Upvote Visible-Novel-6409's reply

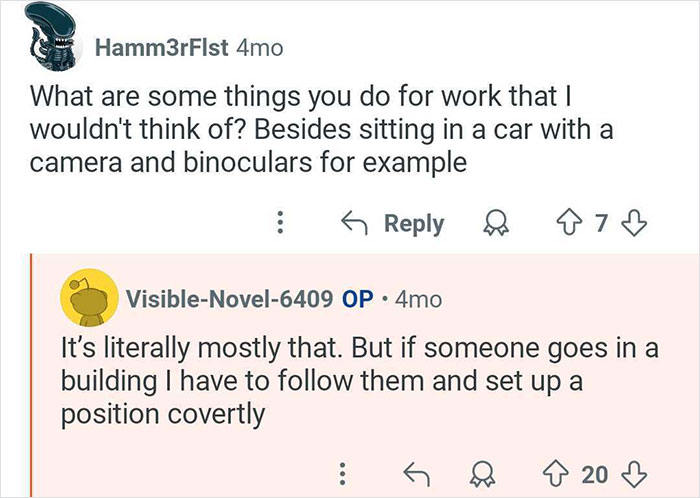(x=557, y=471)
